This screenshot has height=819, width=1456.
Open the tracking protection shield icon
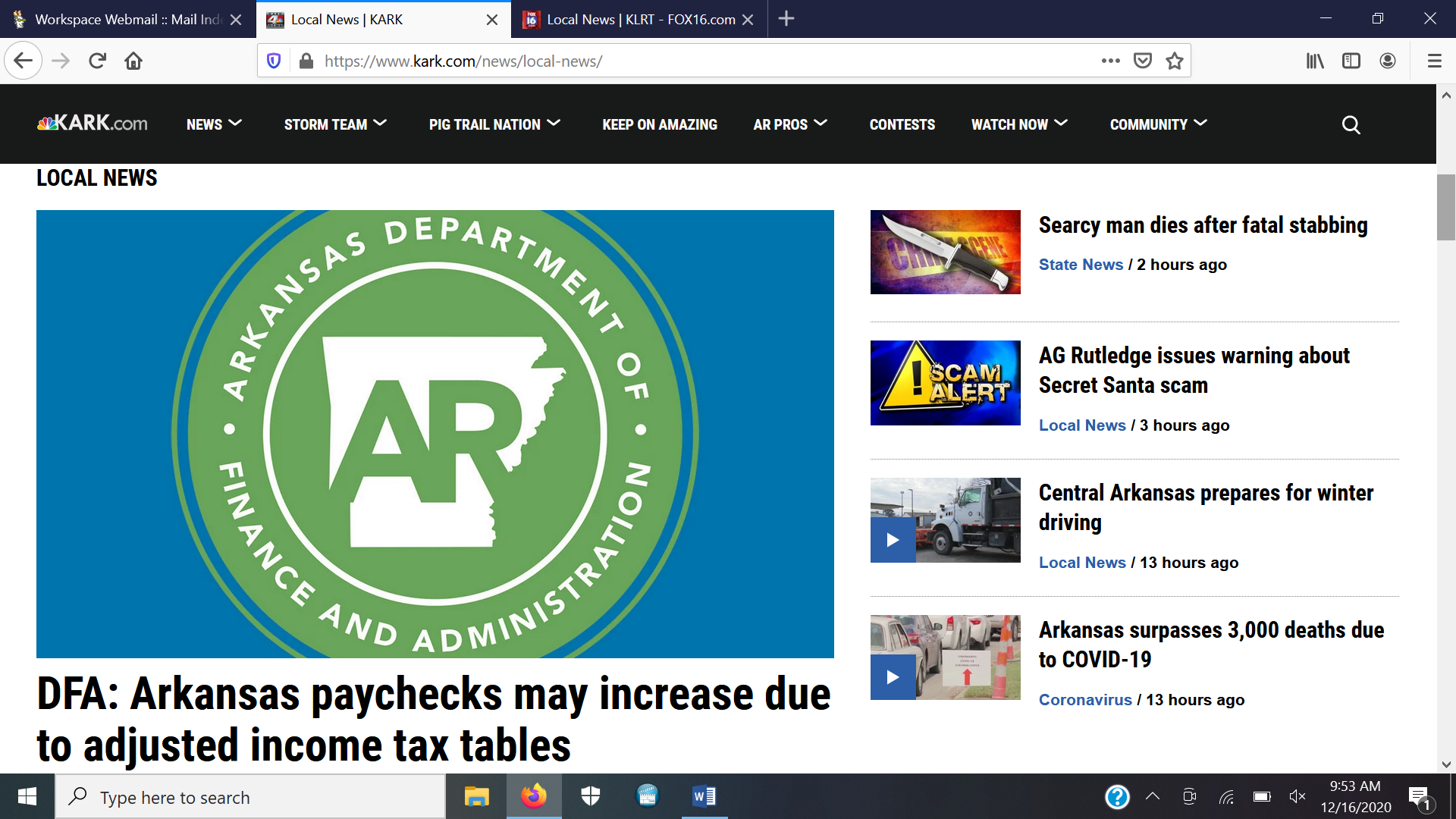pyautogui.click(x=275, y=61)
